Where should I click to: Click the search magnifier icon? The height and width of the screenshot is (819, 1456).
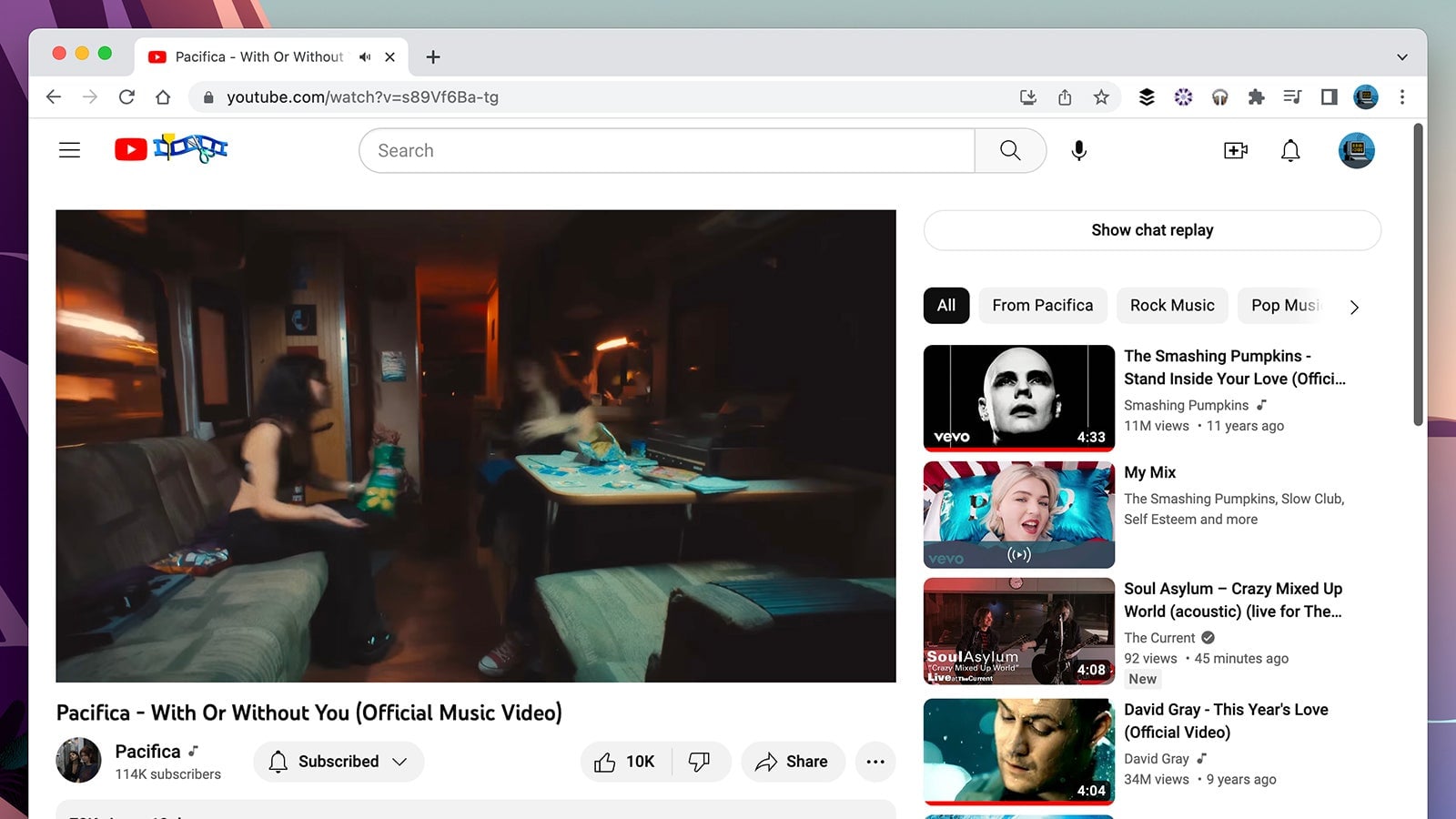coord(1010,150)
